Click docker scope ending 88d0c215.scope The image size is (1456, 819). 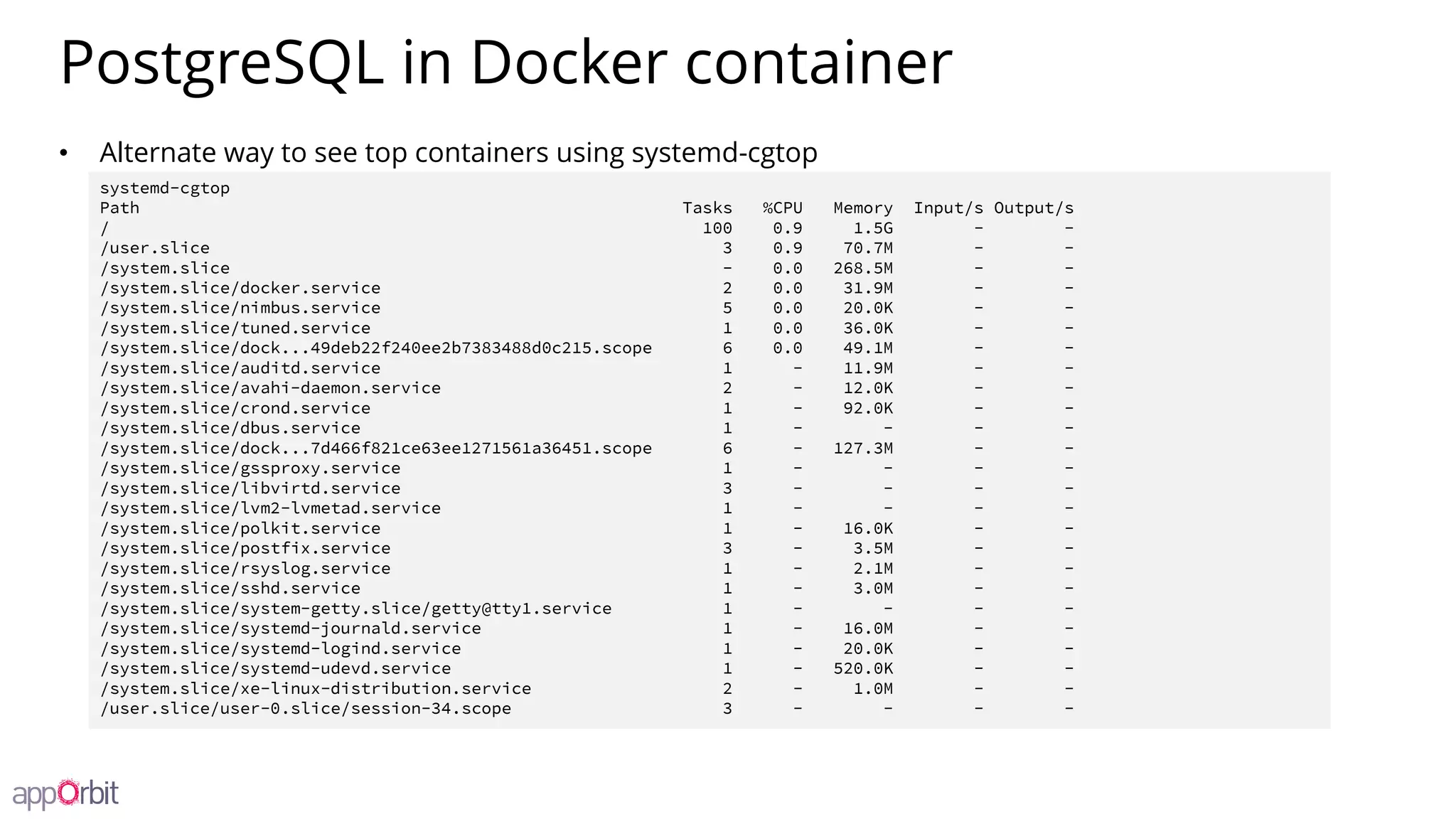tap(375, 348)
